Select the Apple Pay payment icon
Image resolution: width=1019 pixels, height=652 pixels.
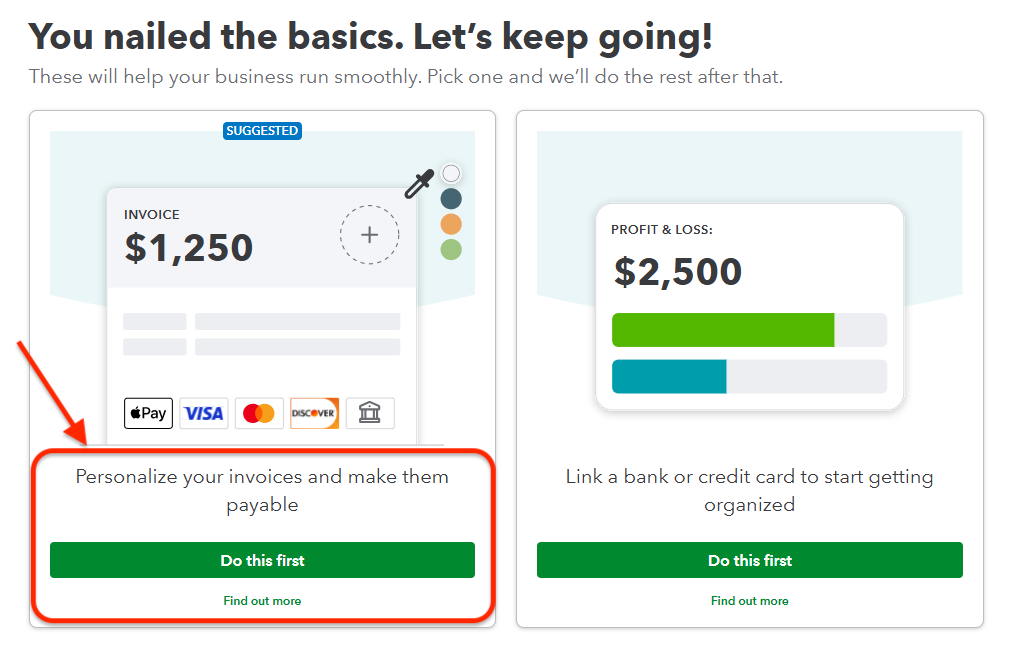tap(147, 412)
